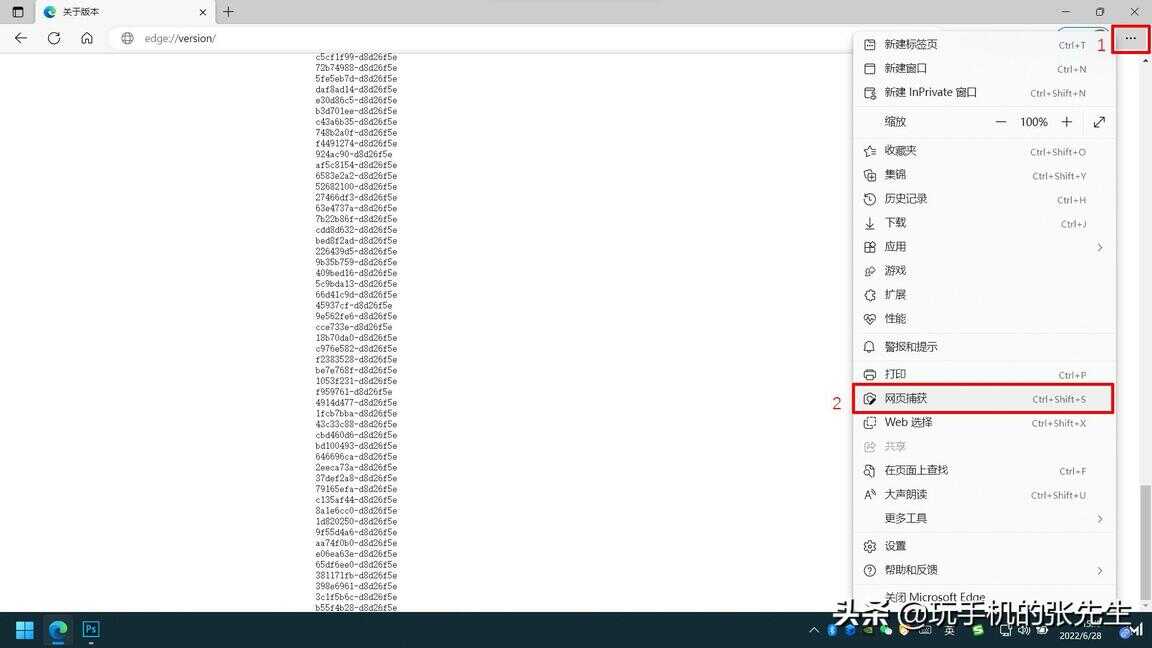Image resolution: width=1152 pixels, height=648 pixels.
Task: Select 网页捕获 web capture
Action: (983, 399)
